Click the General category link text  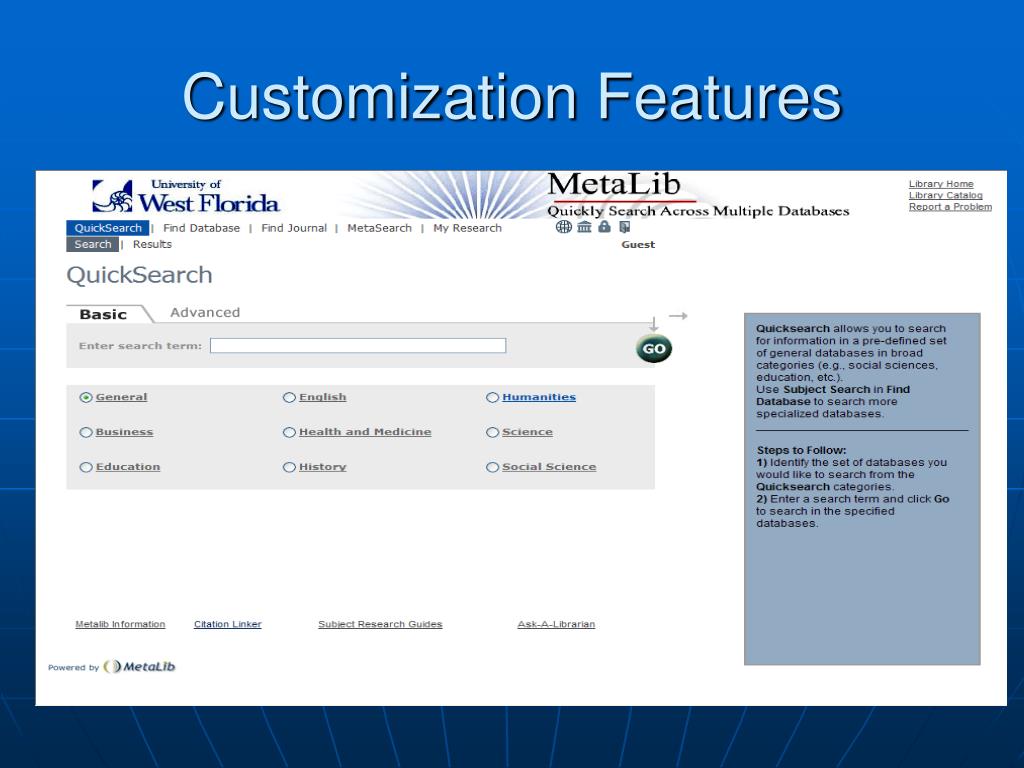121,397
